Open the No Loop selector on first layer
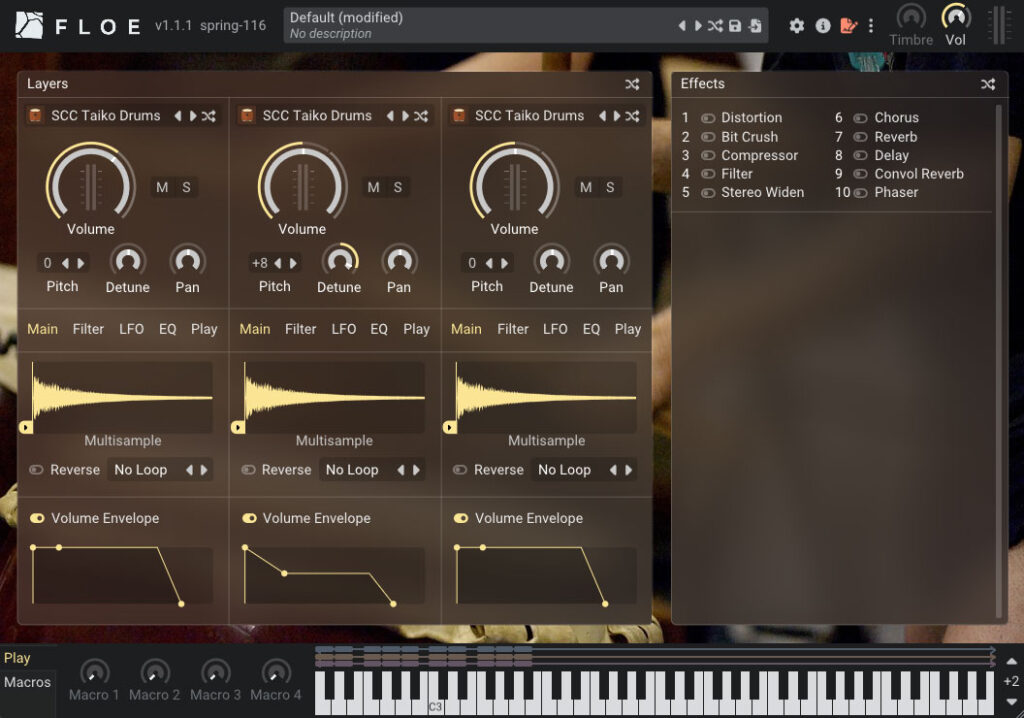The width and height of the screenshot is (1024, 718). [x=140, y=470]
